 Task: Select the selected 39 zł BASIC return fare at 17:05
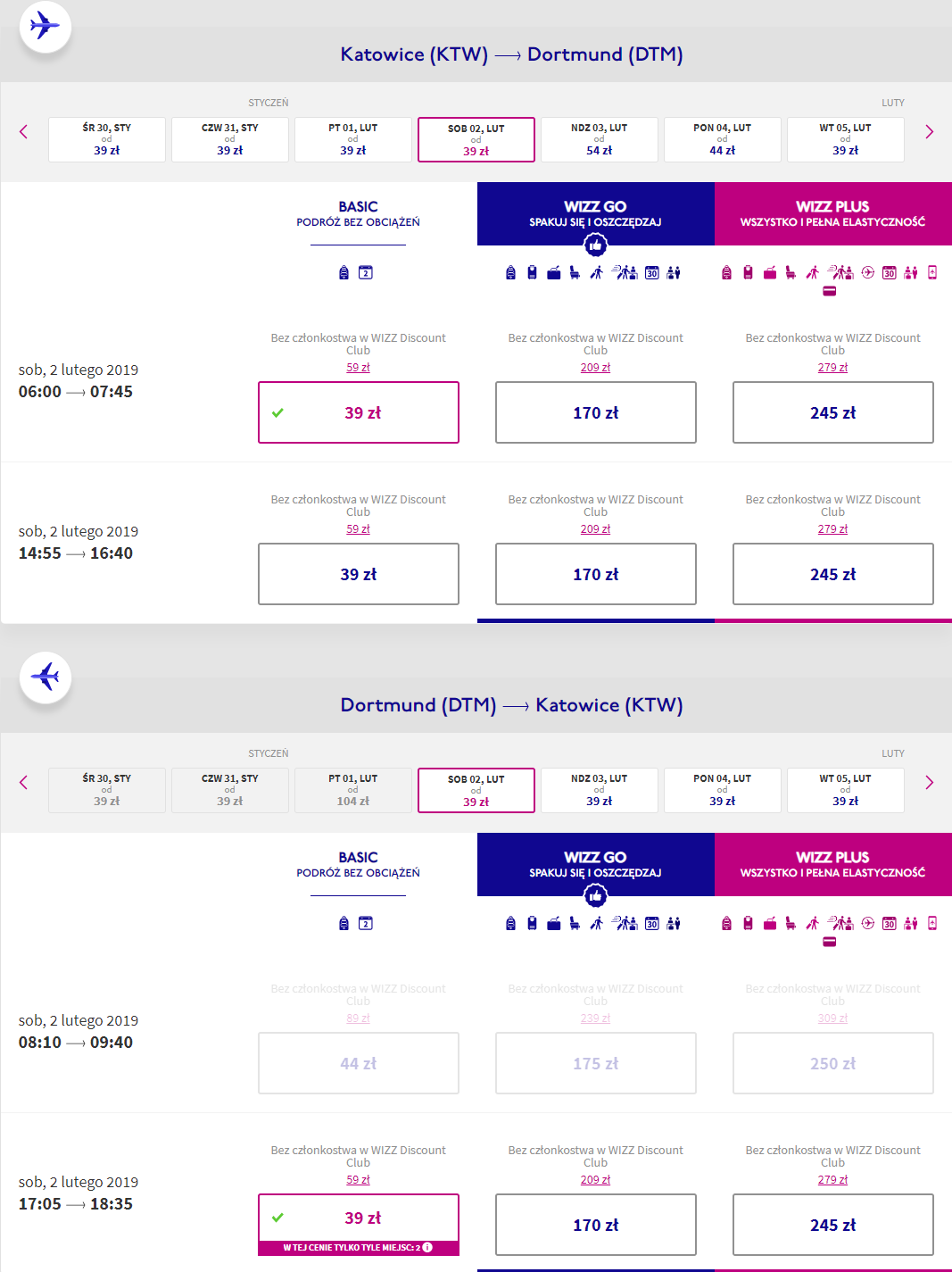(x=358, y=1218)
